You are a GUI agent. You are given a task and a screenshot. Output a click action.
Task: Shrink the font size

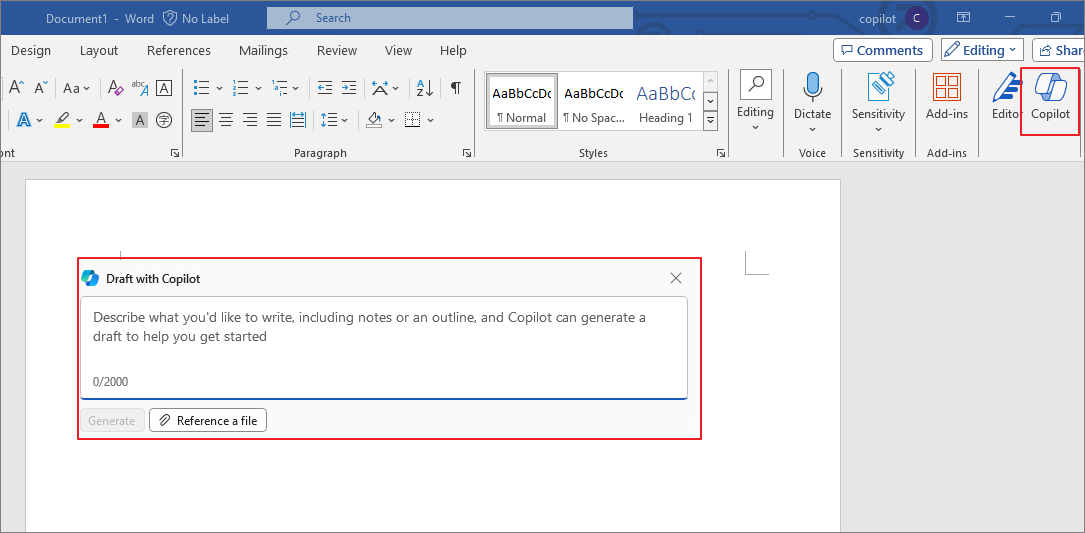point(41,88)
